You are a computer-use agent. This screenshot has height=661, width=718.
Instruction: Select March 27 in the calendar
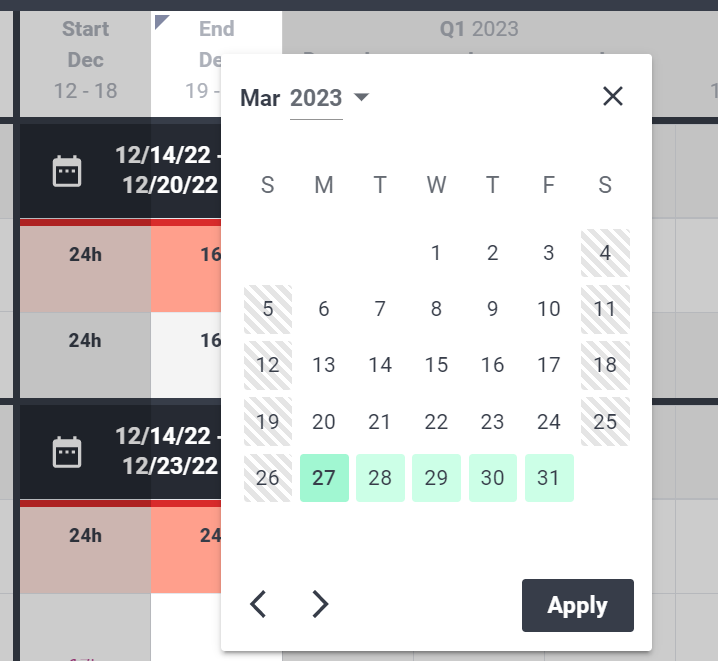click(324, 478)
